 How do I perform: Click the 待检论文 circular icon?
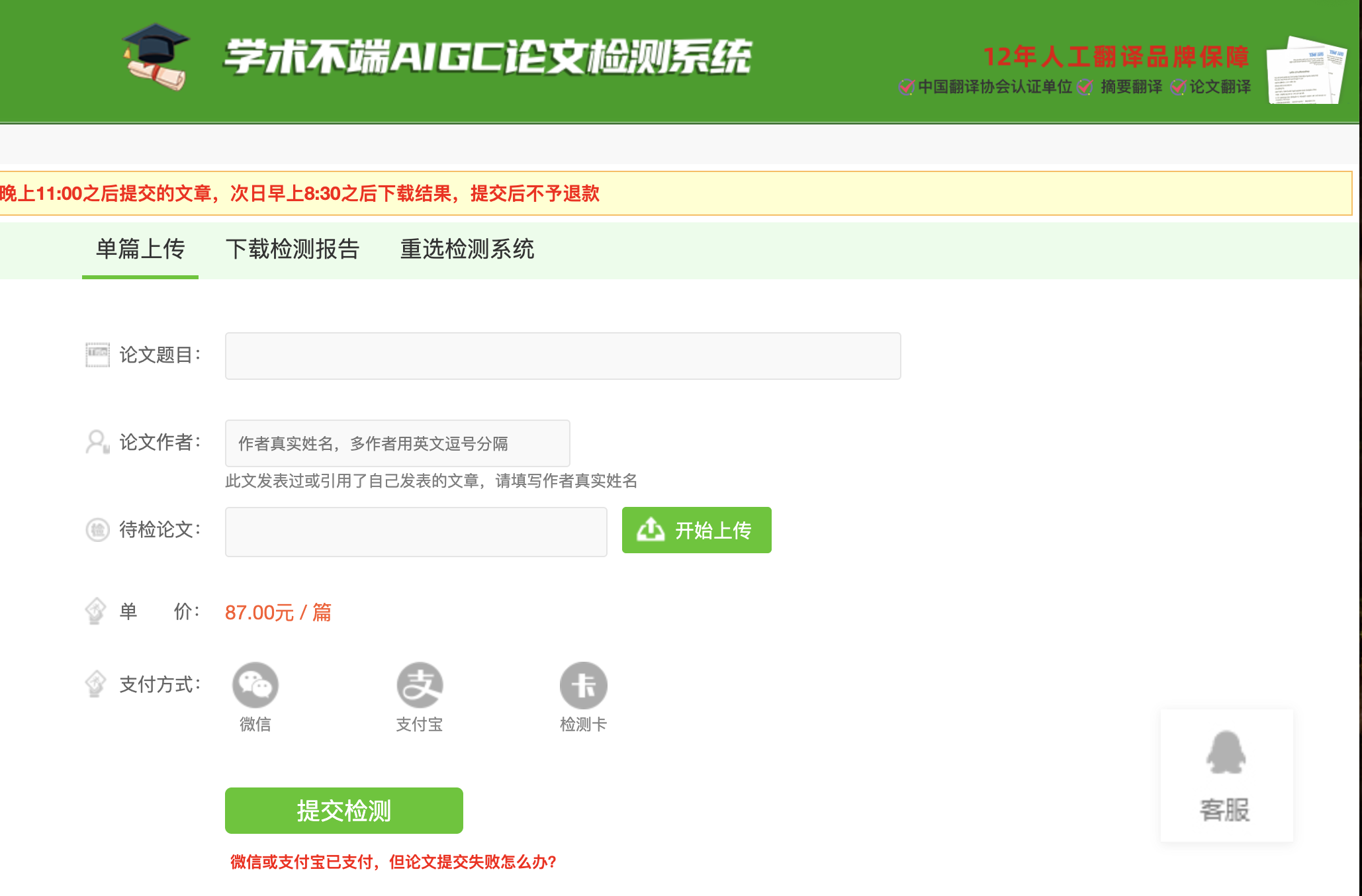pyautogui.click(x=97, y=529)
